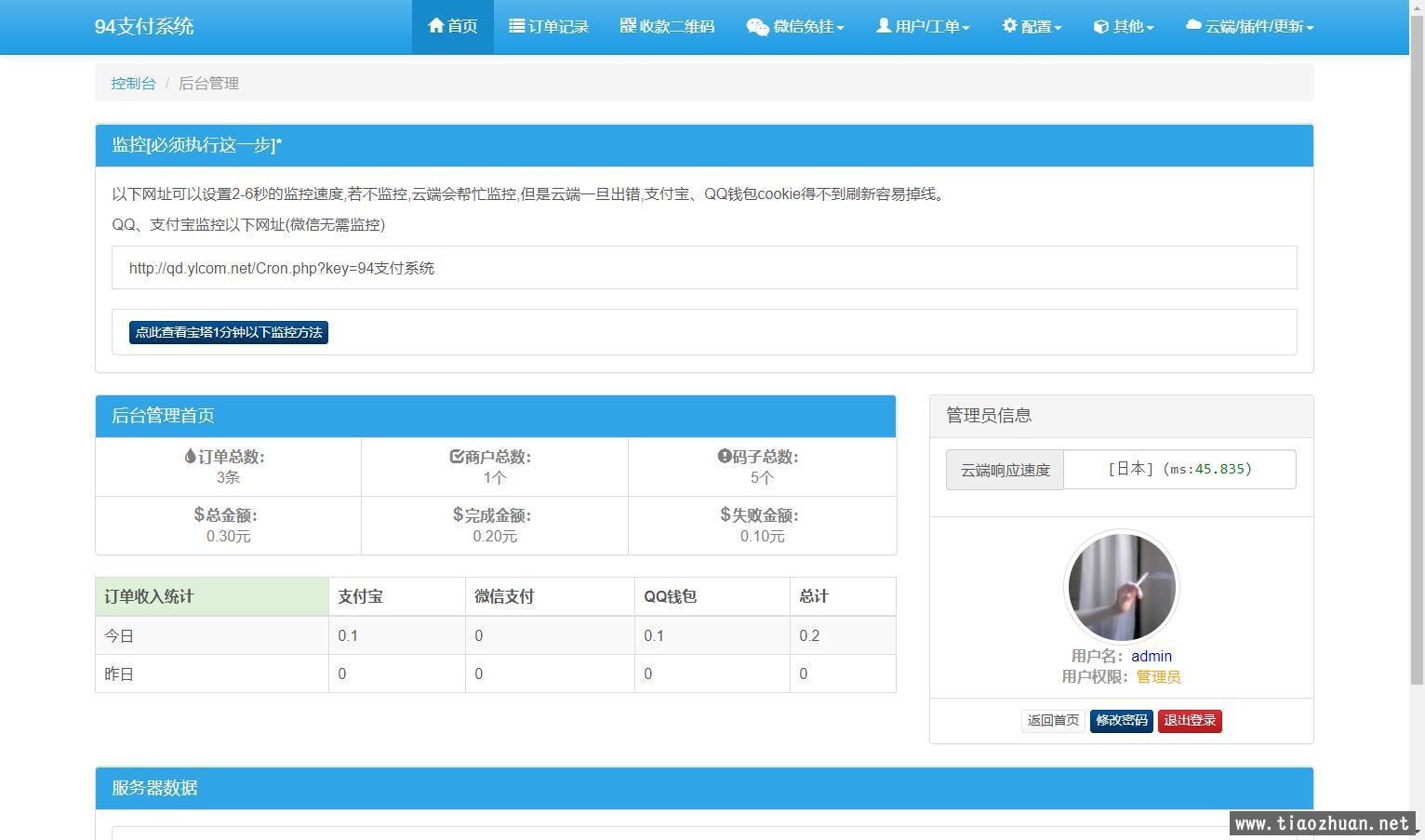Click the QR code icon in navbar
Screen dimensions: 1425x840
(628, 26)
